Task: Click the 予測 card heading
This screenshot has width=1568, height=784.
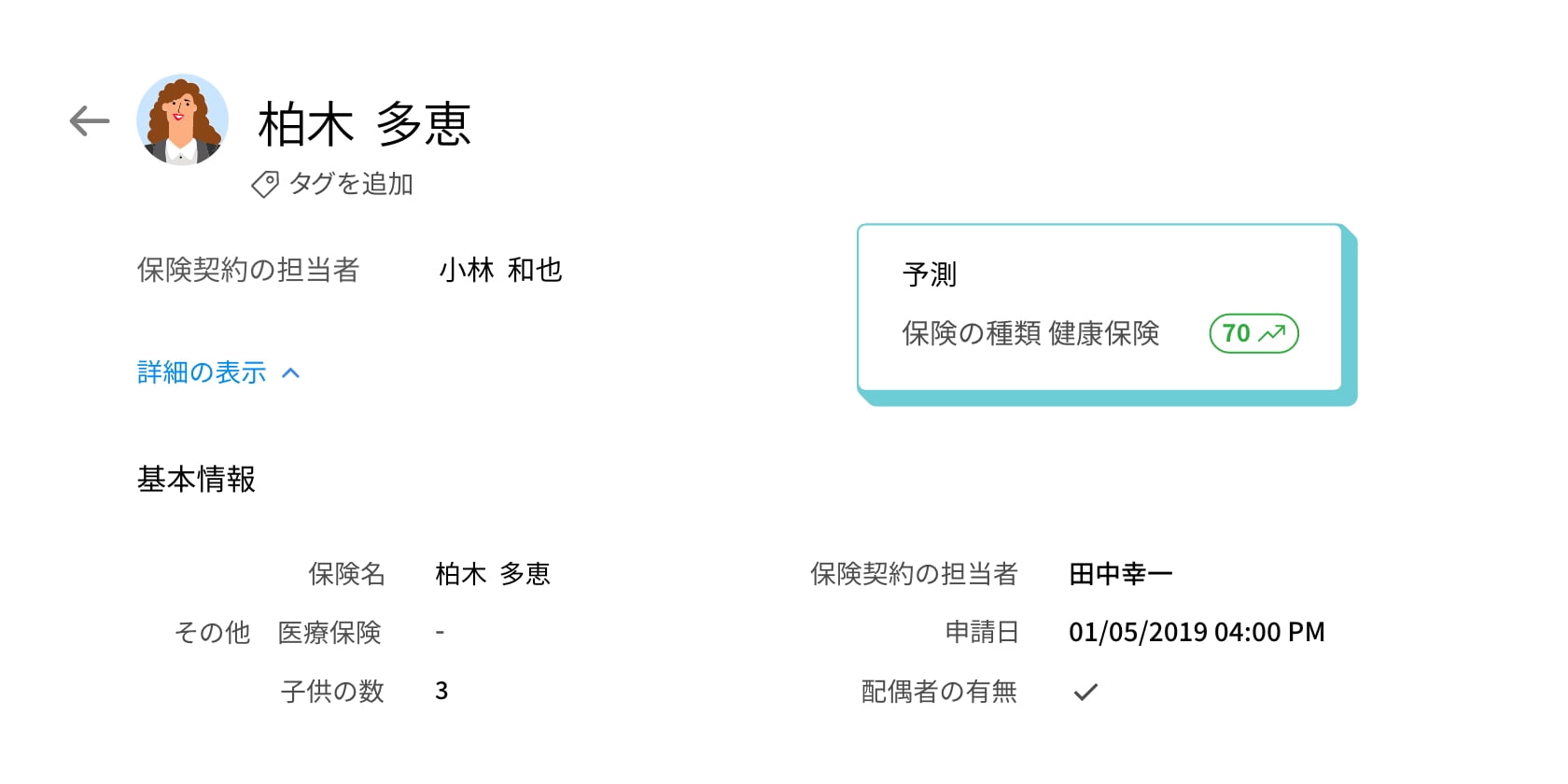Action: pyautogui.click(x=930, y=274)
